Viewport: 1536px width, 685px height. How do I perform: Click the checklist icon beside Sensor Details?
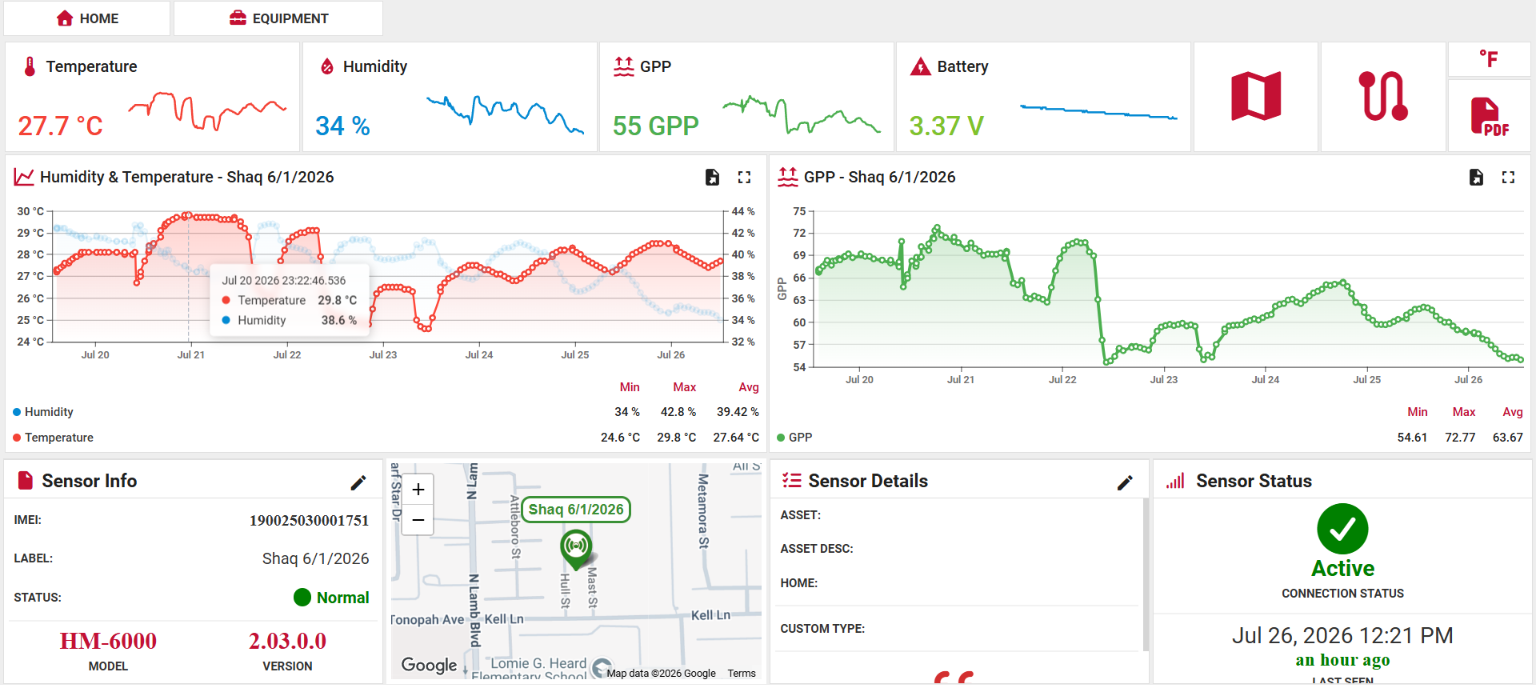(791, 481)
